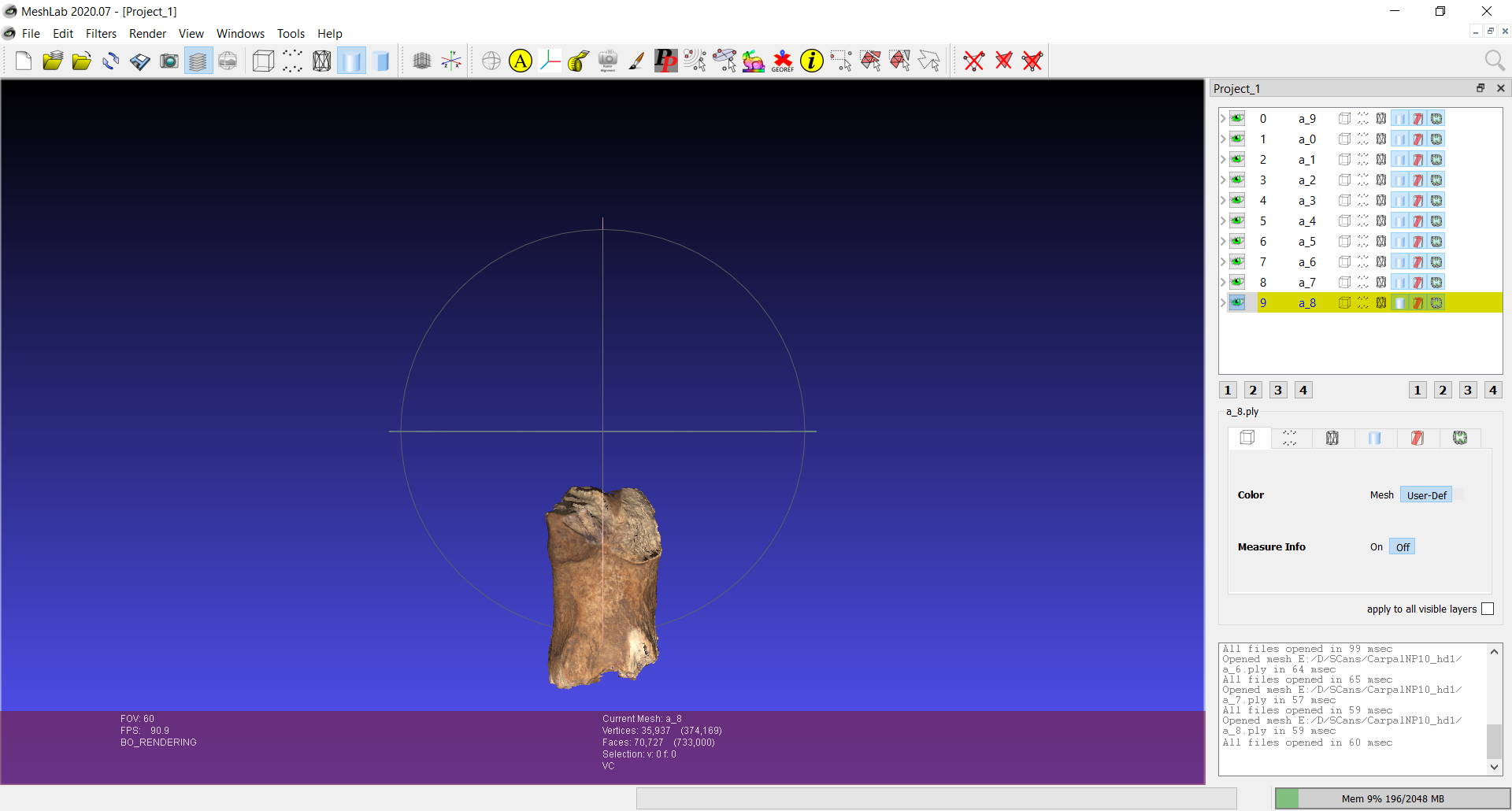Open the Filters menu

pos(101,34)
